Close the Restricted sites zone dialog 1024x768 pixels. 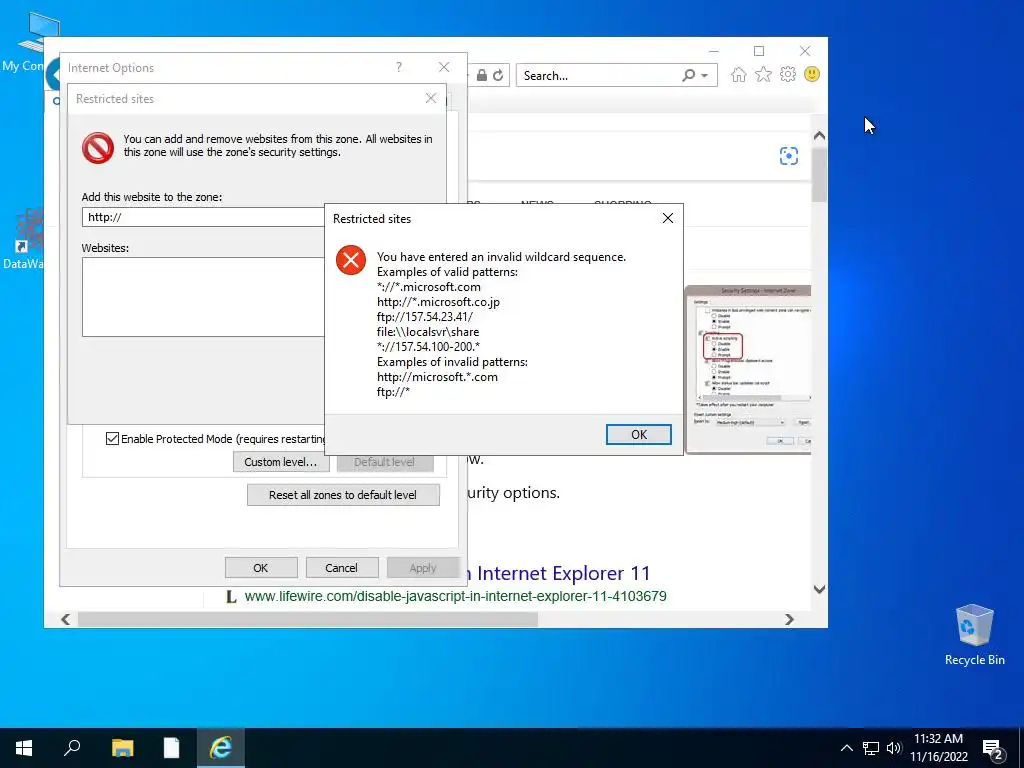click(430, 98)
